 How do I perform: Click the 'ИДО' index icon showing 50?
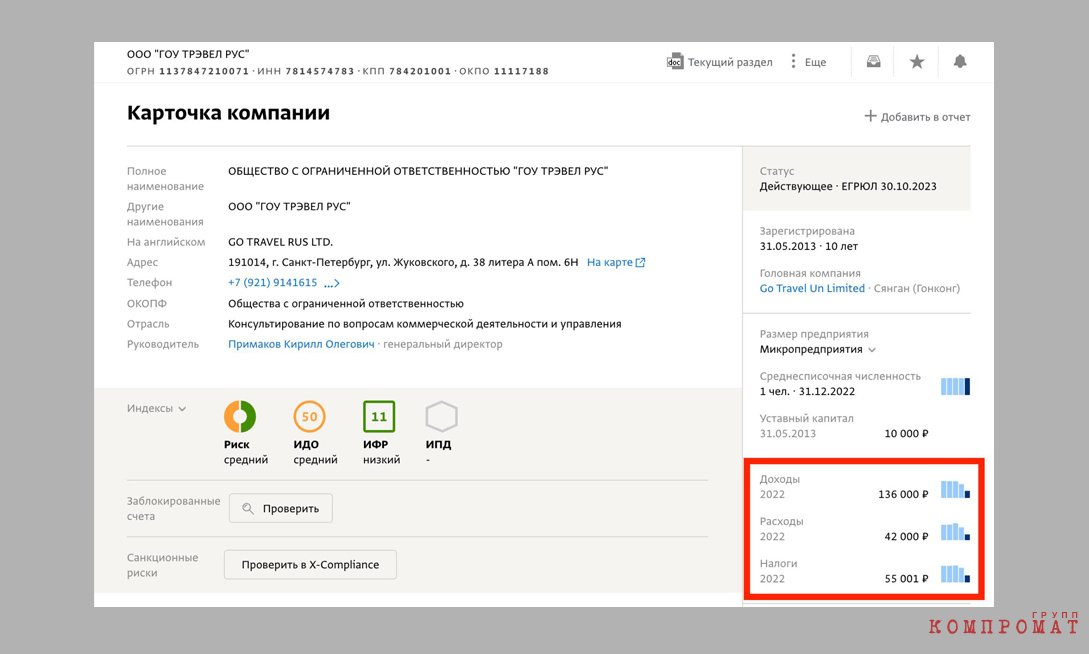[x=309, y=417]
